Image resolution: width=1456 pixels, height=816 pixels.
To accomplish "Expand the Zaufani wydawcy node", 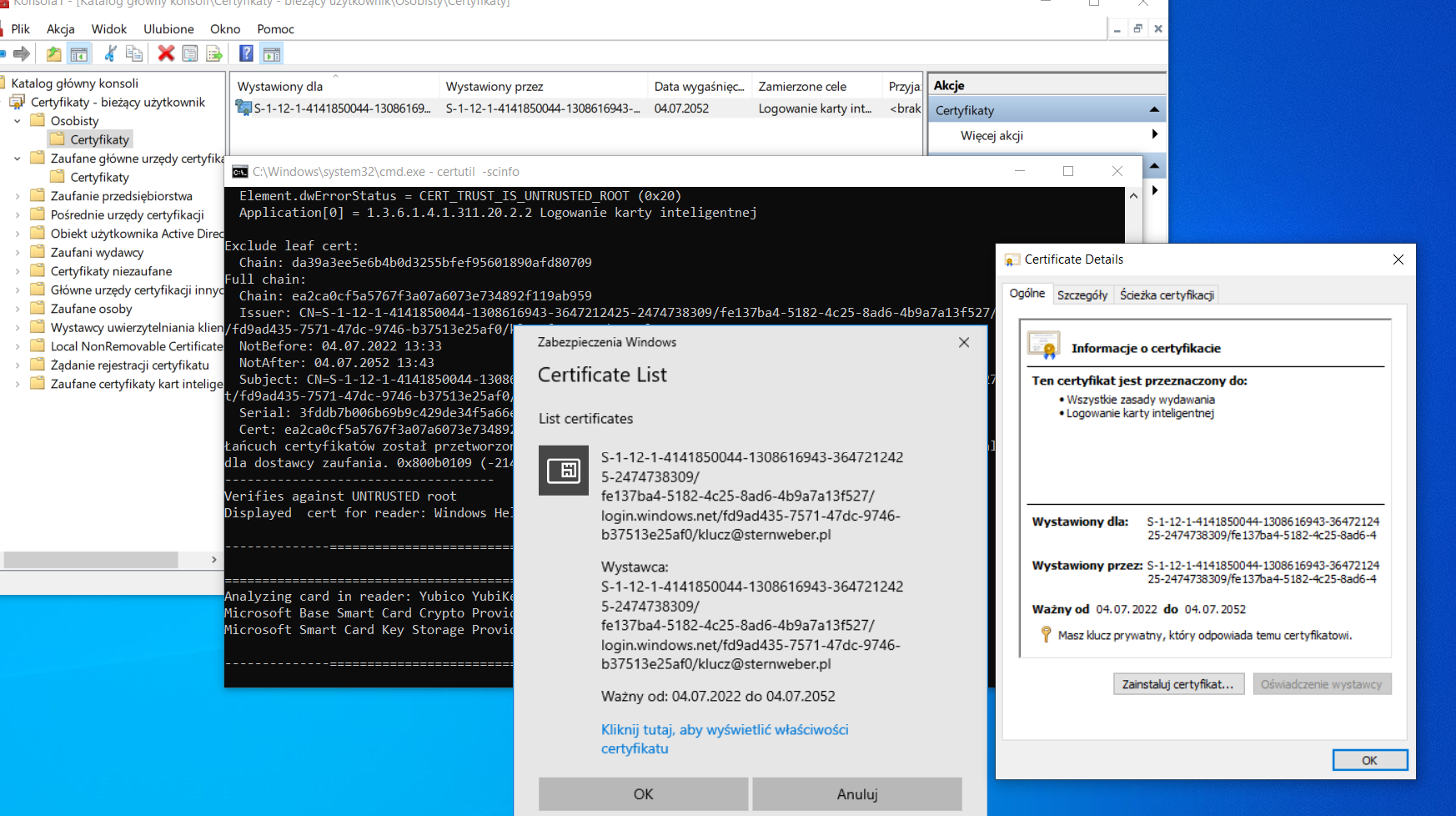I will (18, 252).
